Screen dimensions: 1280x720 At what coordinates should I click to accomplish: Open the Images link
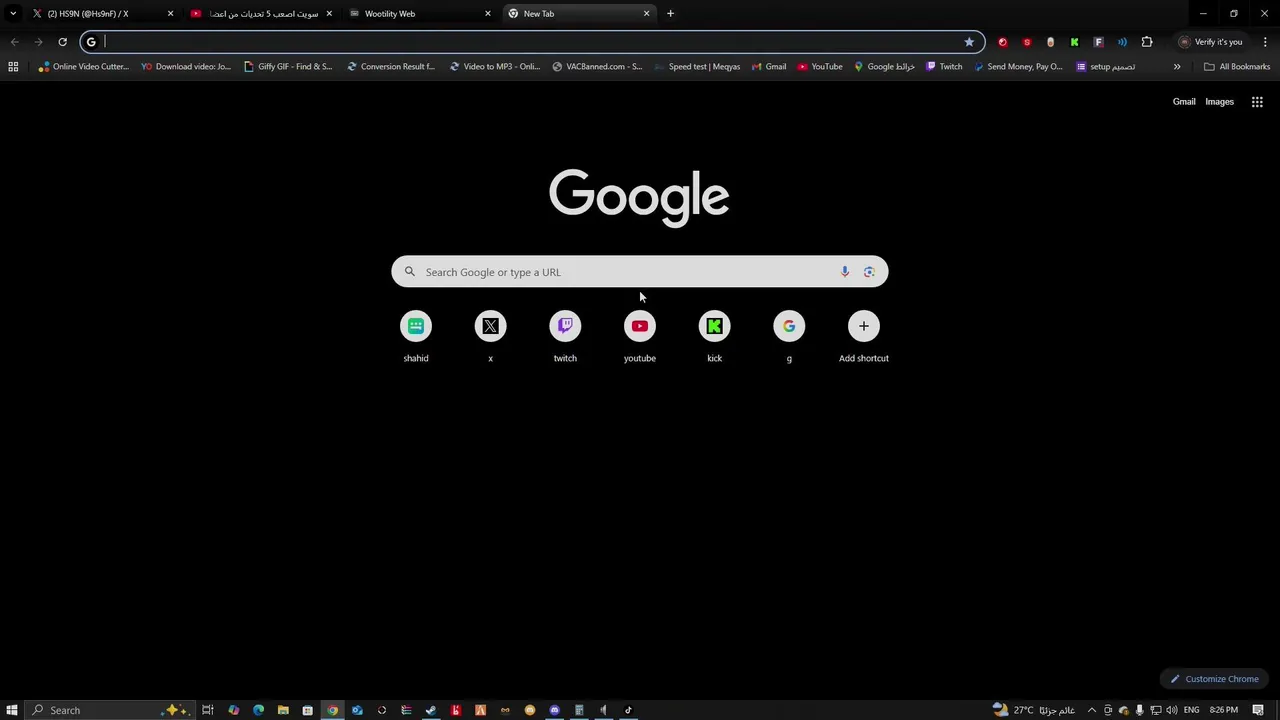tap(1219, 102)
